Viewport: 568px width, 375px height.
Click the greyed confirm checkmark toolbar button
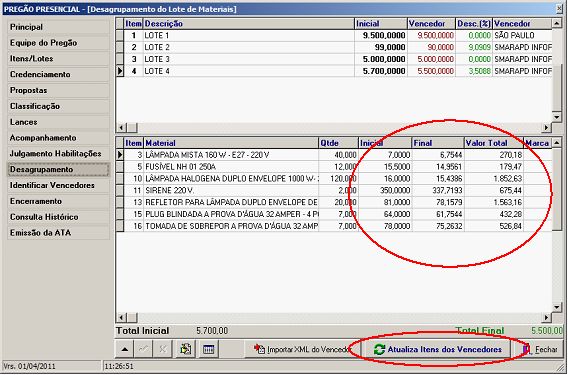click(x=144, y=349)
